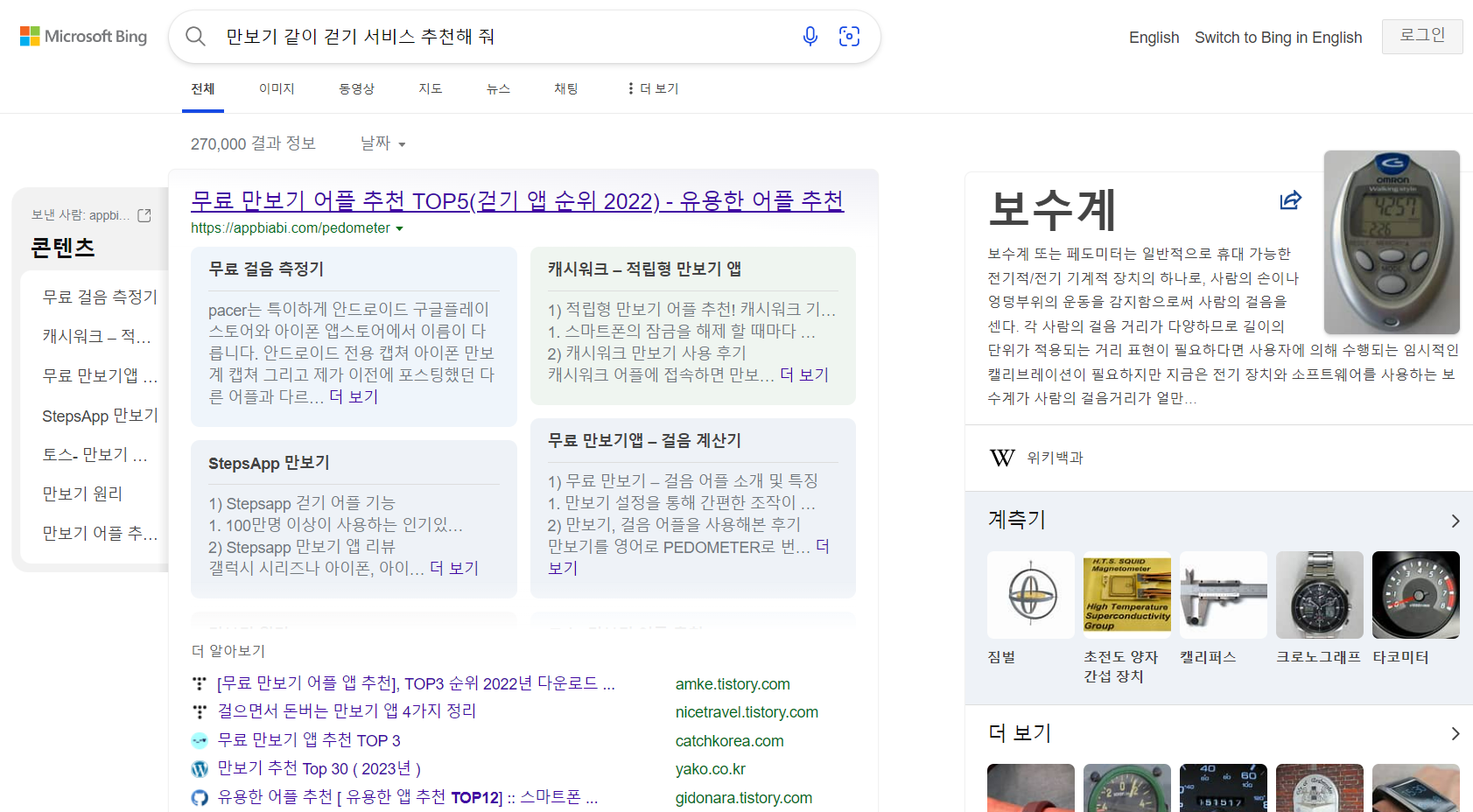Click favicon beside 유용한 어플 추천 result
1473x812 pixels.
200,798
